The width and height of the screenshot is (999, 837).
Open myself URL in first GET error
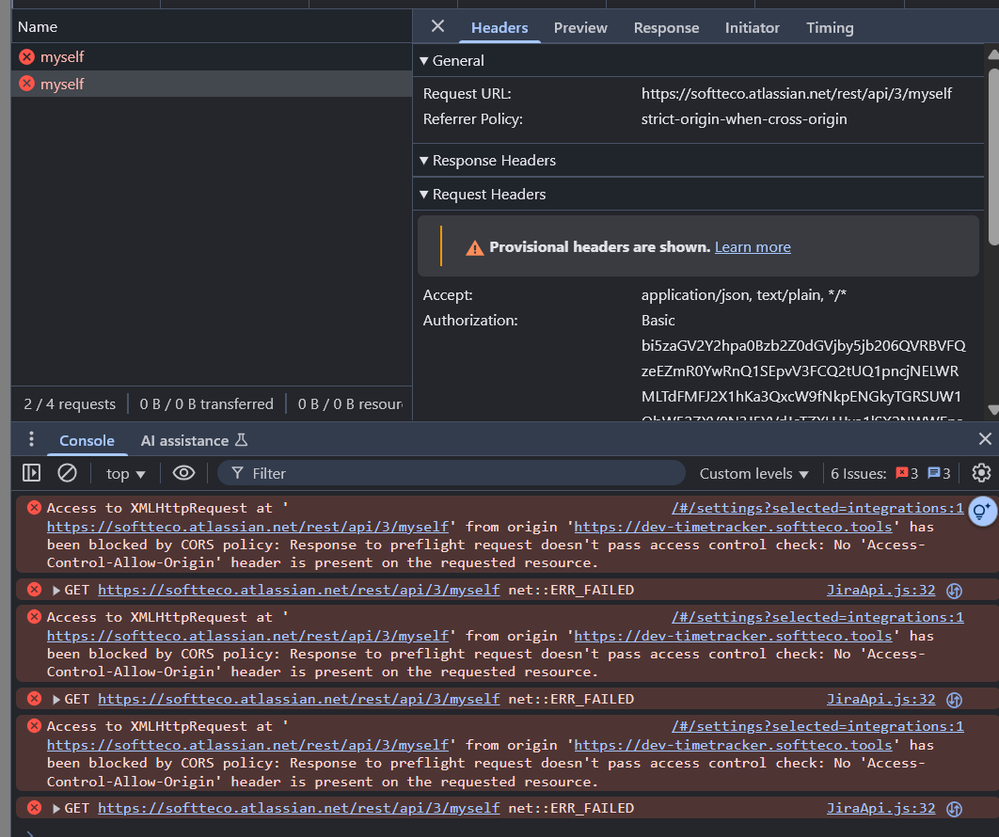[299, 590]
